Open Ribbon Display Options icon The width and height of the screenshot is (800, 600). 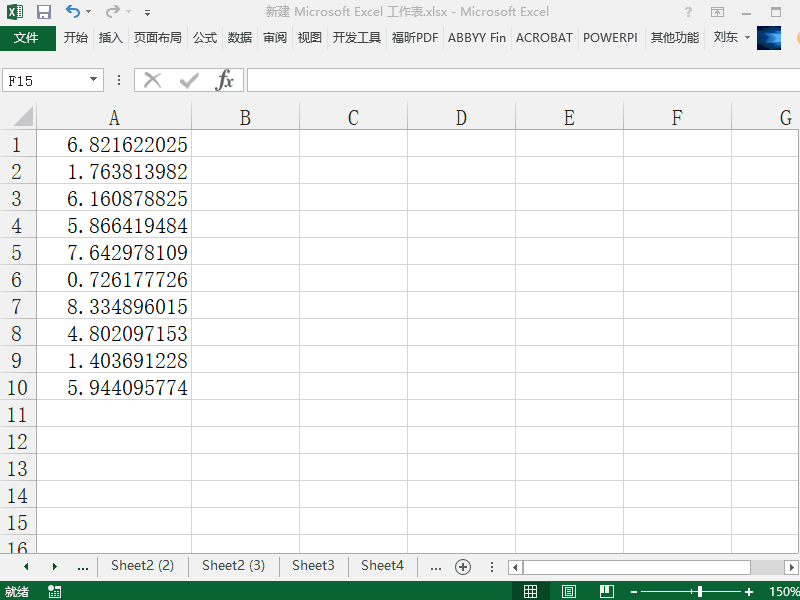click(x=717, y=12)
